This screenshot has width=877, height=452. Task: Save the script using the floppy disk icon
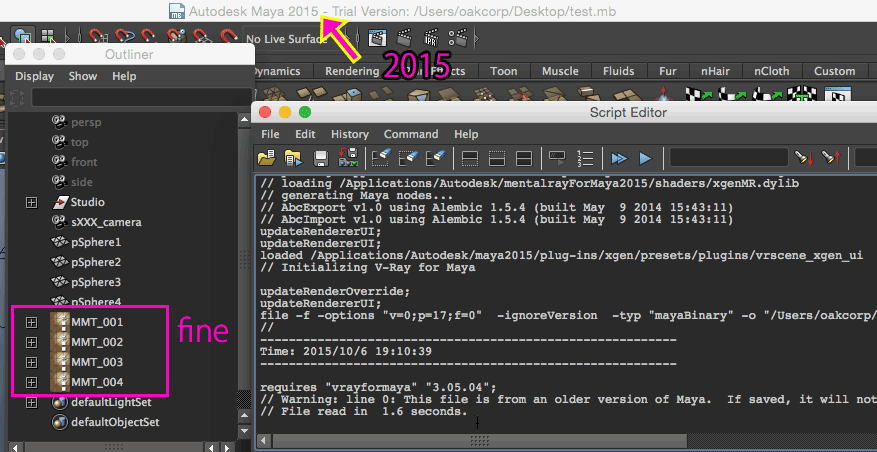tap(321, 158)
